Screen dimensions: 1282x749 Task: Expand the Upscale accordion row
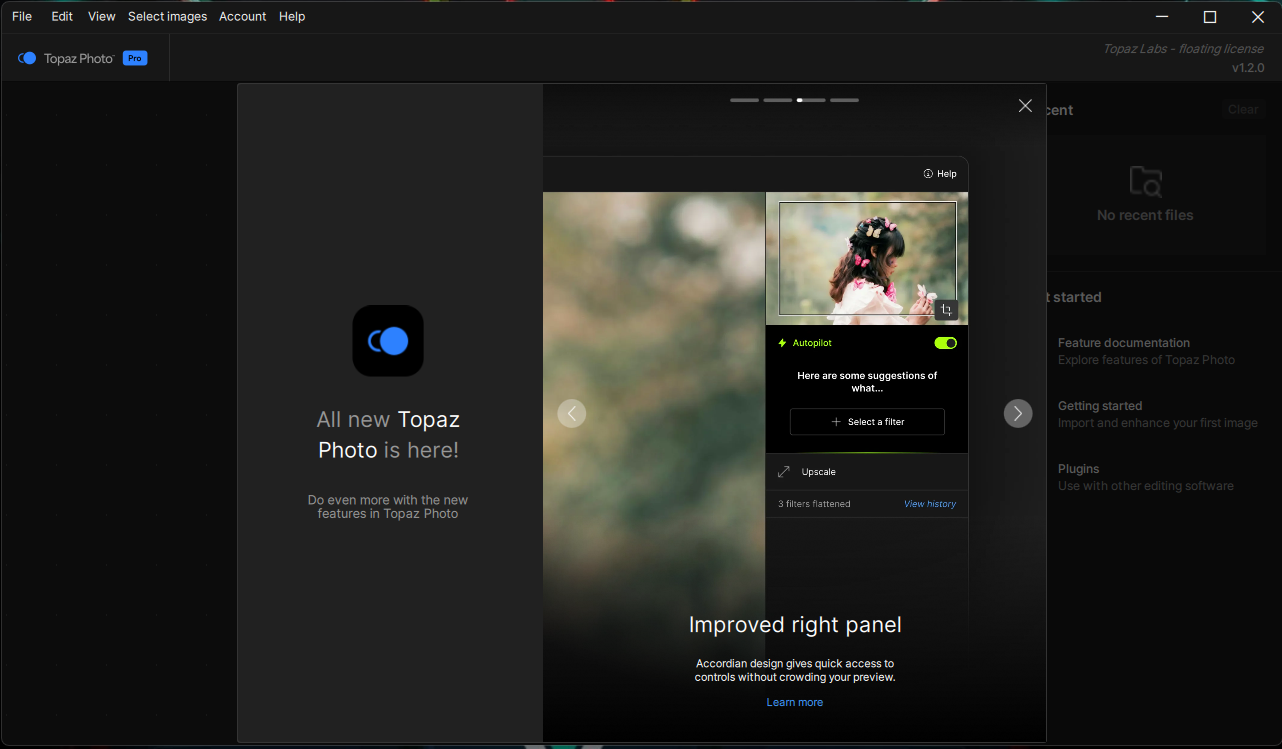pos(867,472)
